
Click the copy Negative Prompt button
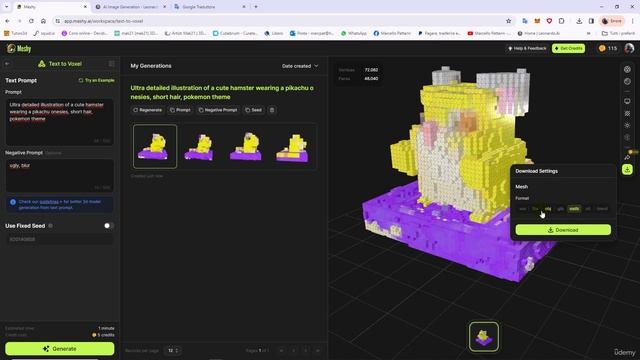point(218,110)
